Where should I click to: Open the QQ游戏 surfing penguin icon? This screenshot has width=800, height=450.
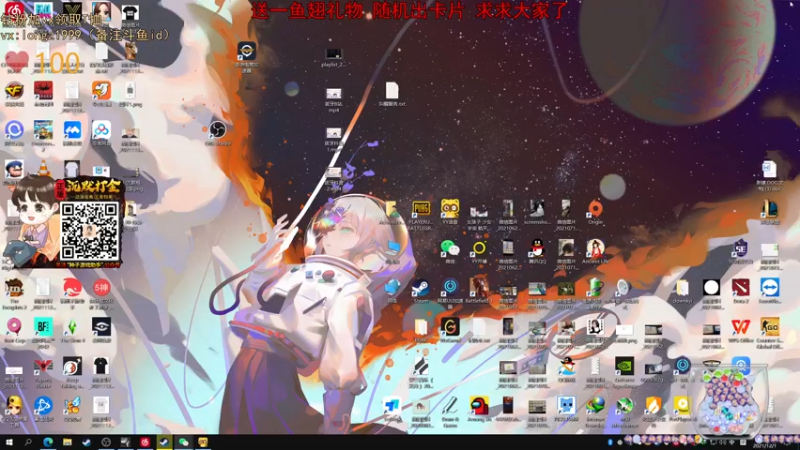566,366
